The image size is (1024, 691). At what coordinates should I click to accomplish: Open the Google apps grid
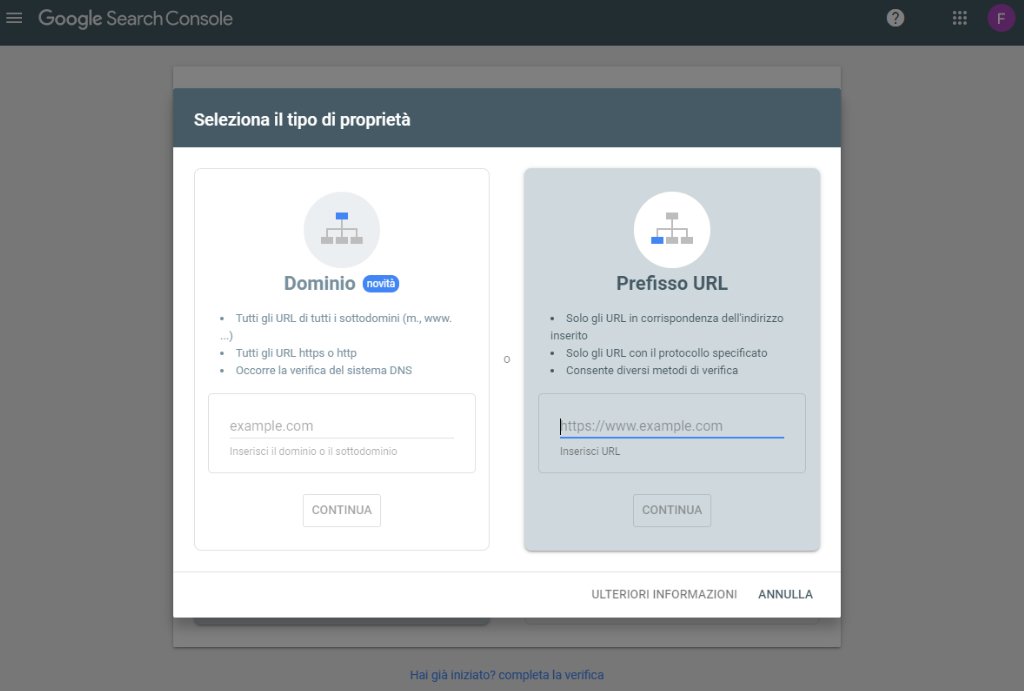point(959,18)
